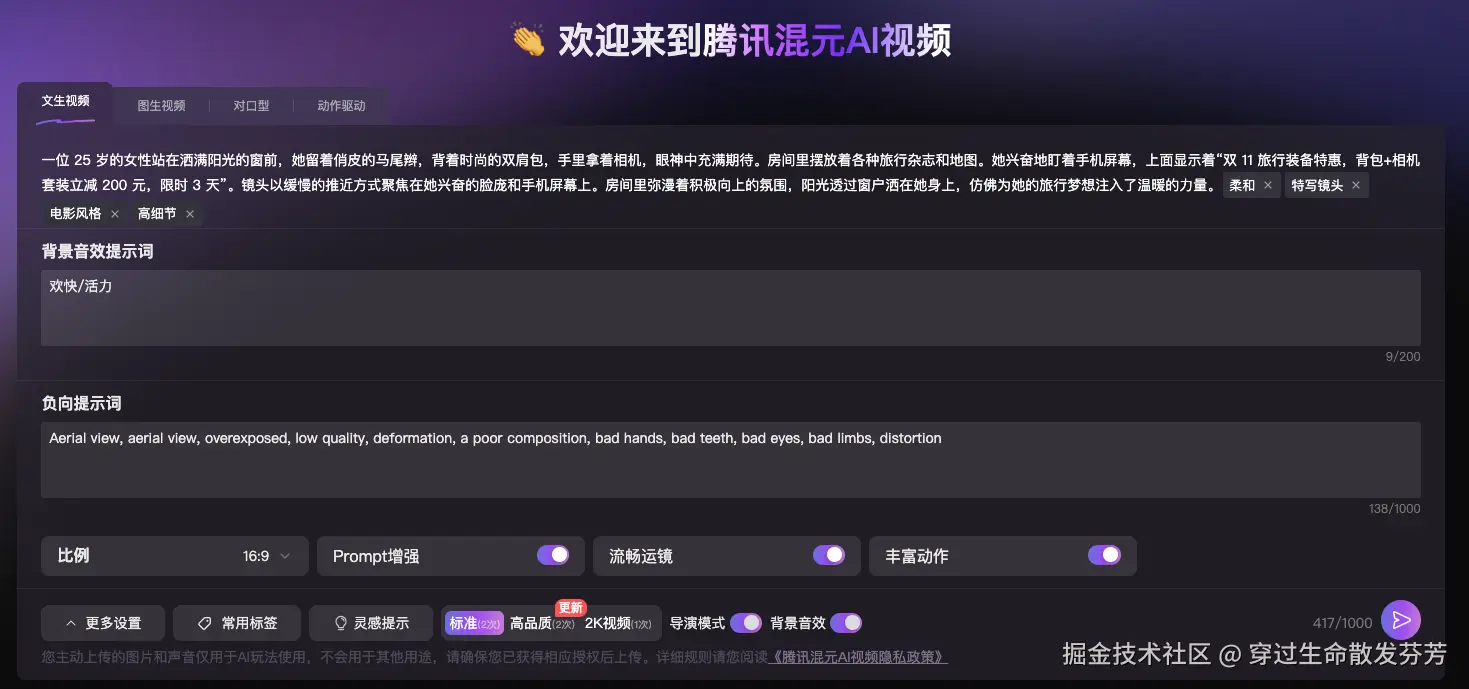Remove the 特写镜头 tag via its × icon
This screenshot has height=689, width=1469.
click(1356, 185)
